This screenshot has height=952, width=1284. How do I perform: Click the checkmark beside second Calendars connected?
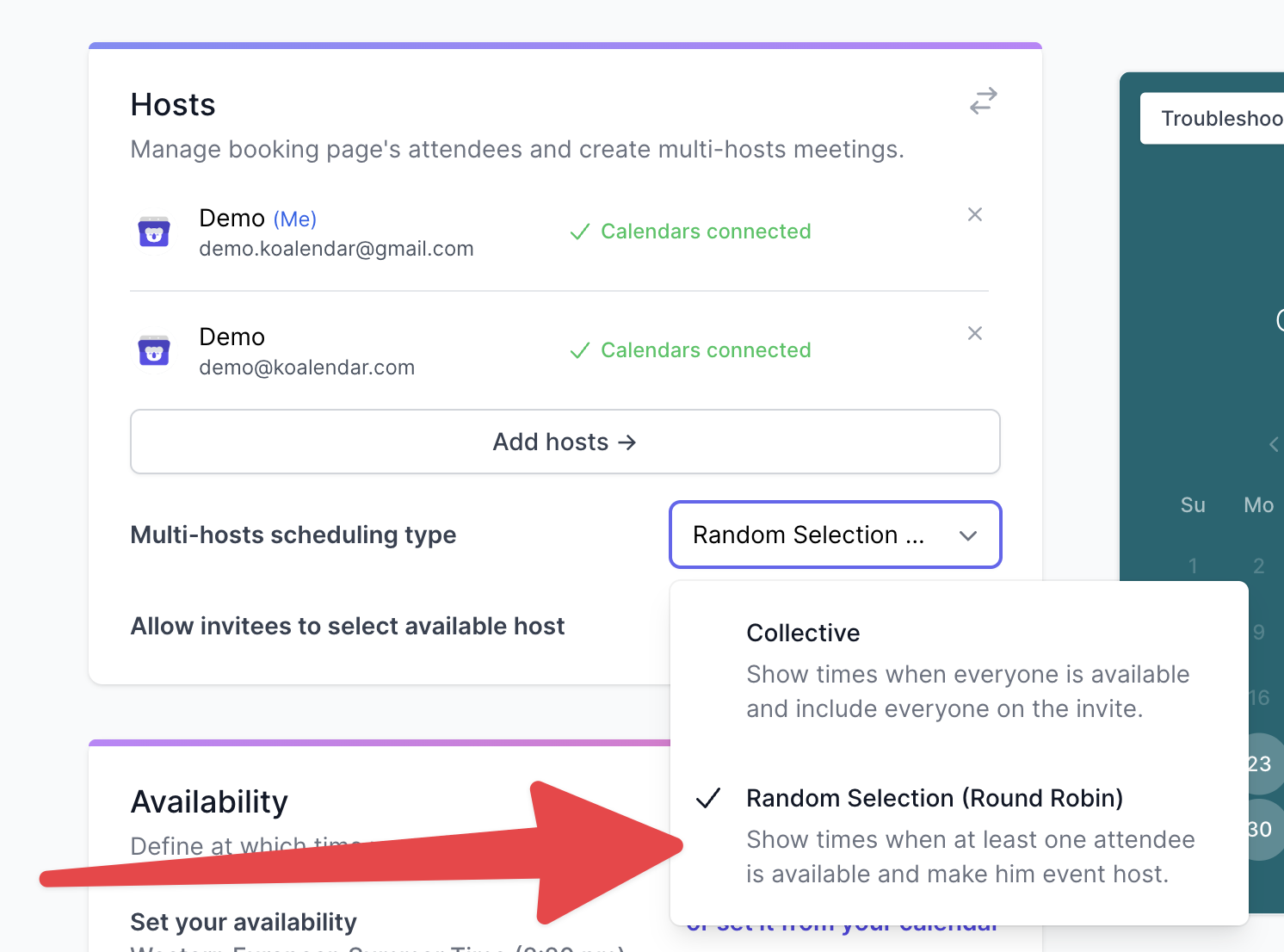point(580,350)
